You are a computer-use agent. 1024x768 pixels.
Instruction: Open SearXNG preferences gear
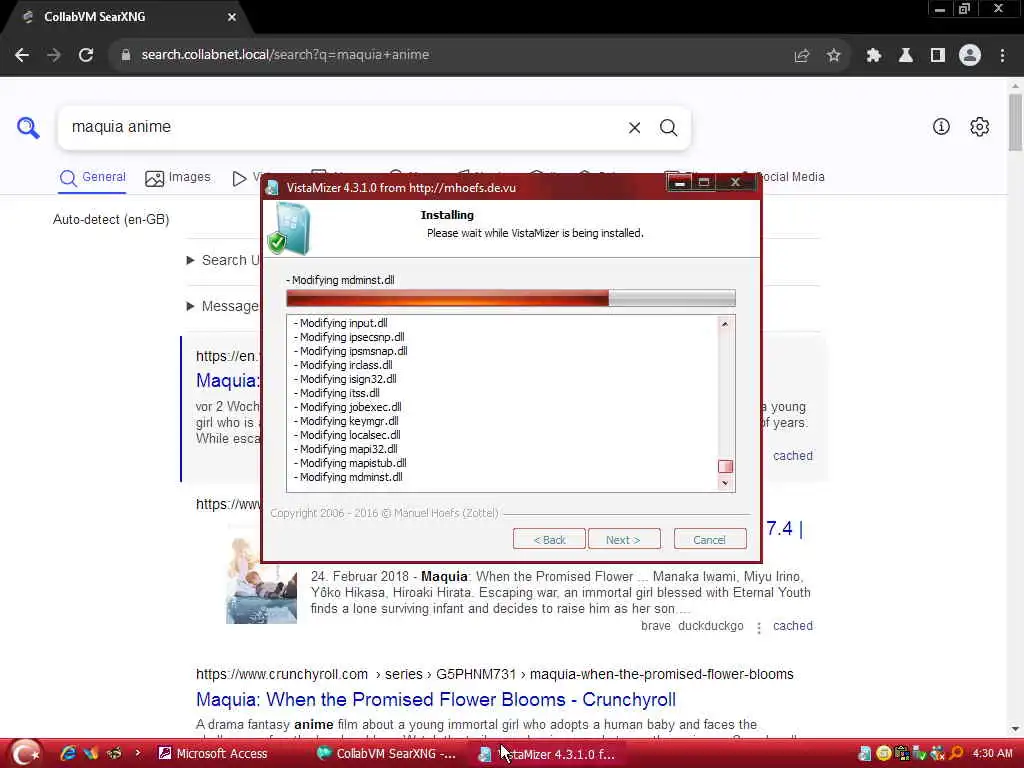tap(980, 127)
